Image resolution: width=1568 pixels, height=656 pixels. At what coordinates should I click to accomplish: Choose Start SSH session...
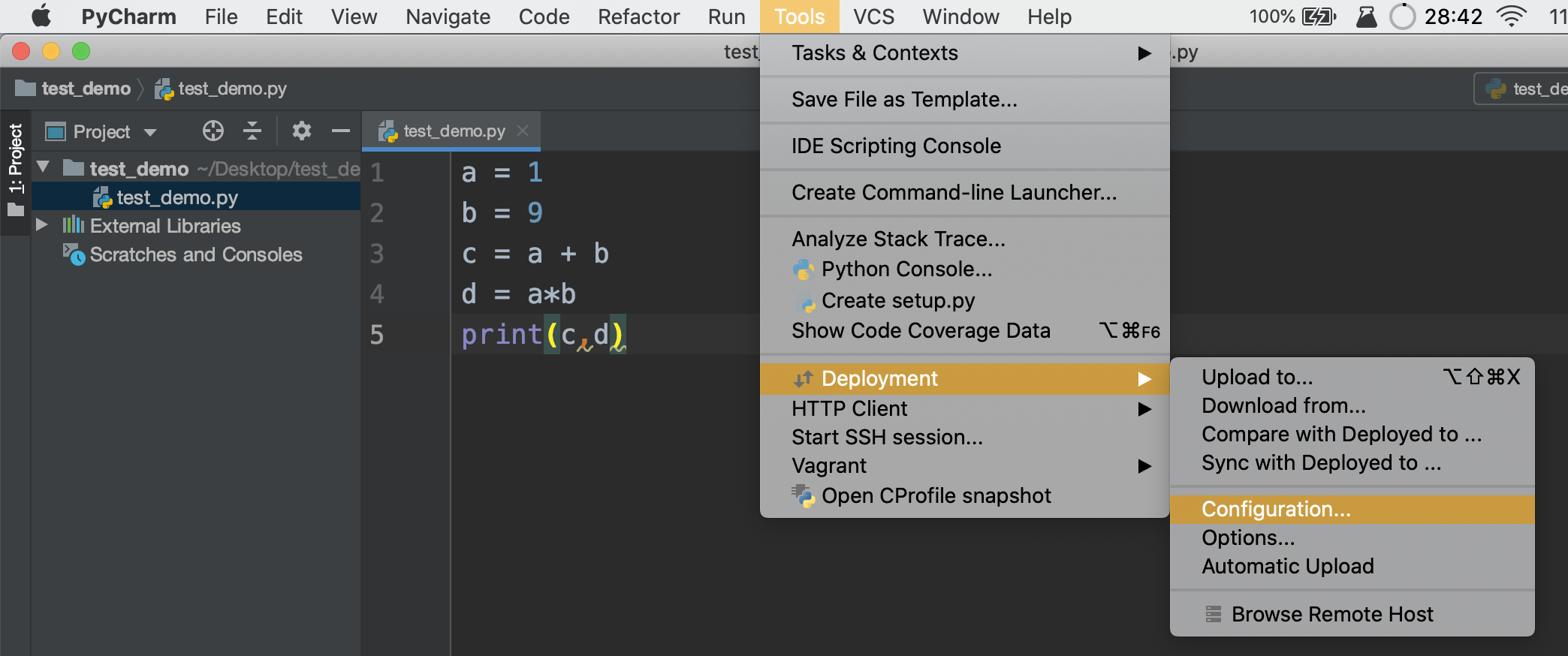965,438
